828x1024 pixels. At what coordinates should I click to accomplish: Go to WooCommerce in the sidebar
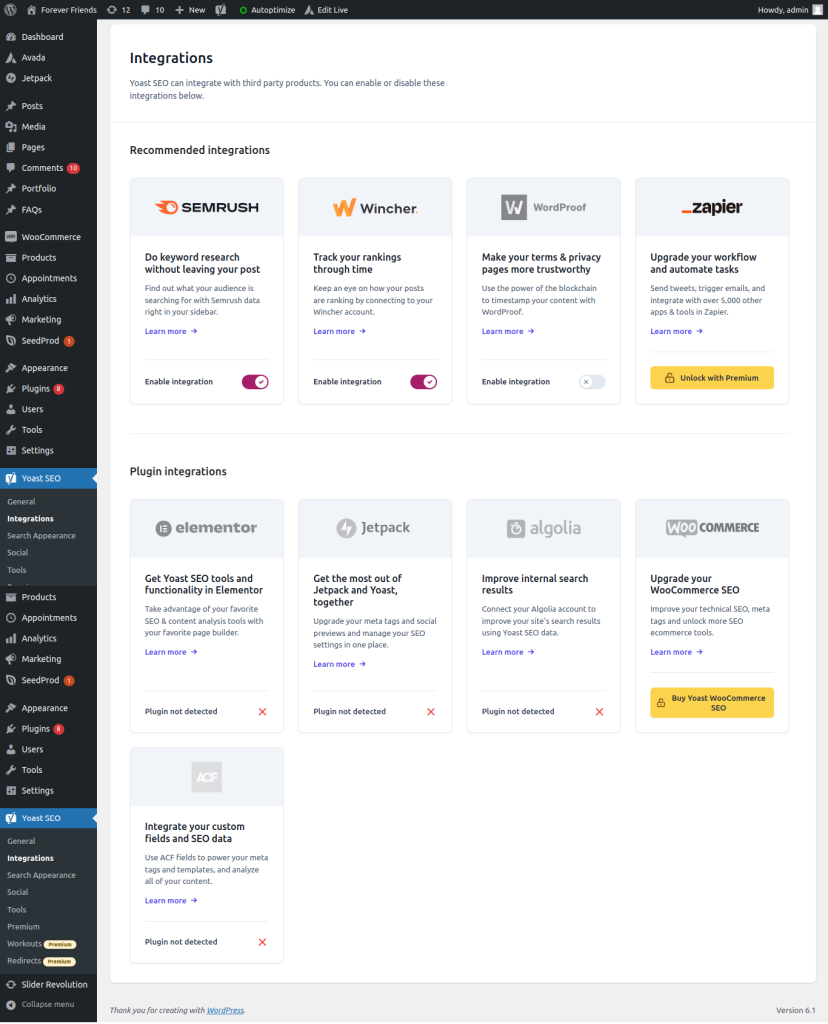pyautogui.click(x=51, y=237)
